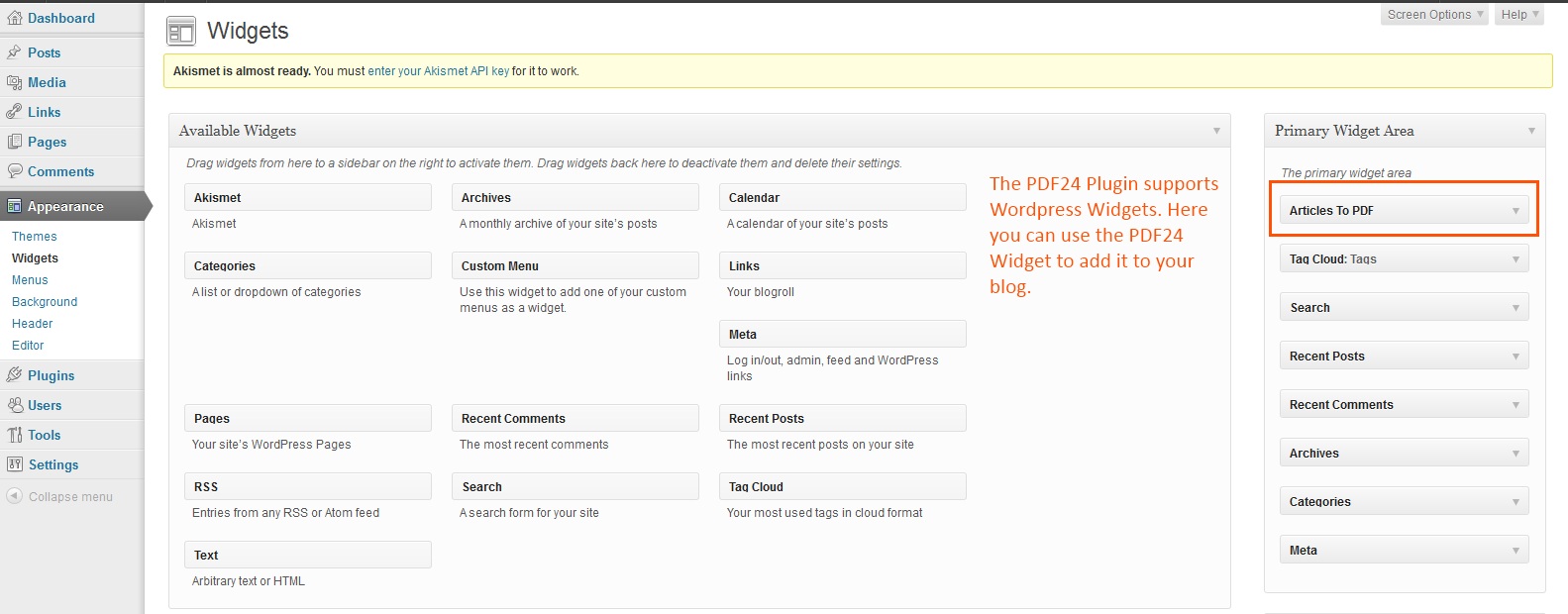The width and height of the screenshot is (1568, 614).
Task: Follow the enter your Akismet API key link
Action: tap(438, 71)
